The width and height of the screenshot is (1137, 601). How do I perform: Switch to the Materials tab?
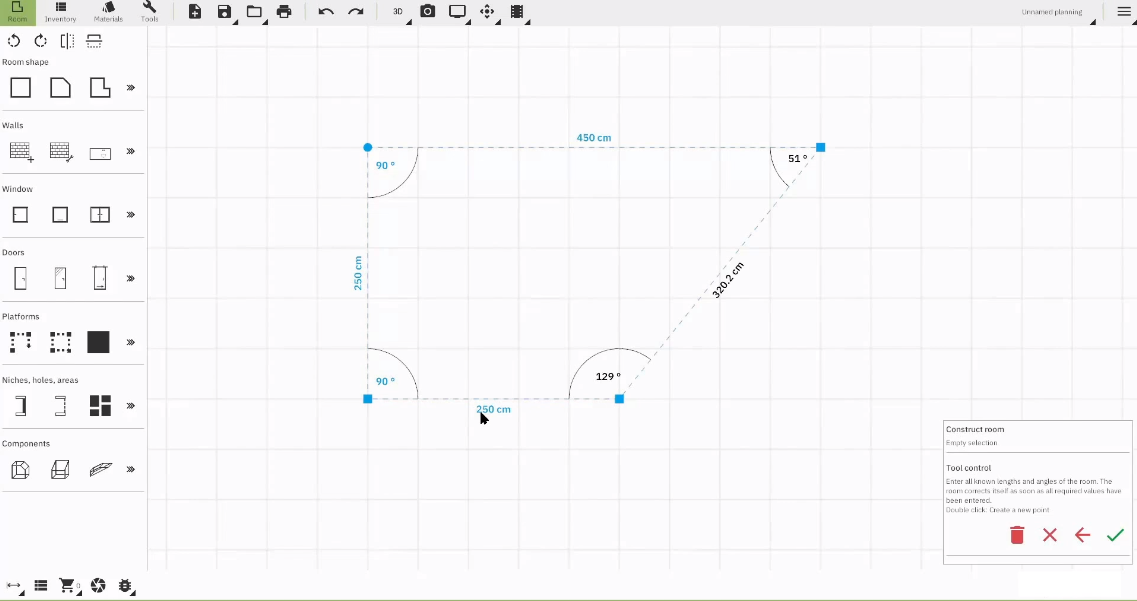point(107,12)
